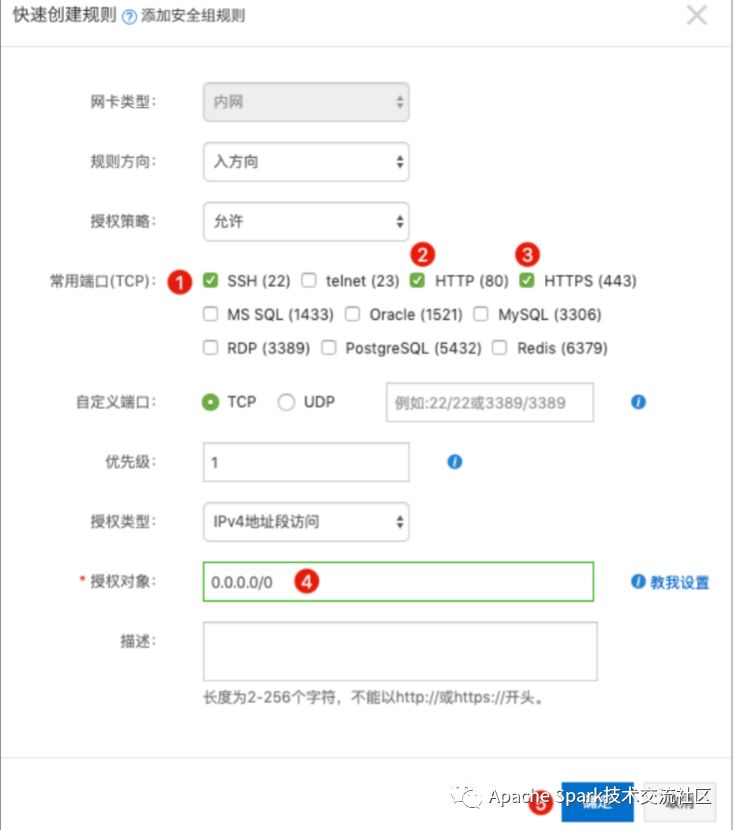735x830 pixels.
Task: Open the 授权策略 dropdown showing 允许
Action: (306, 221)
